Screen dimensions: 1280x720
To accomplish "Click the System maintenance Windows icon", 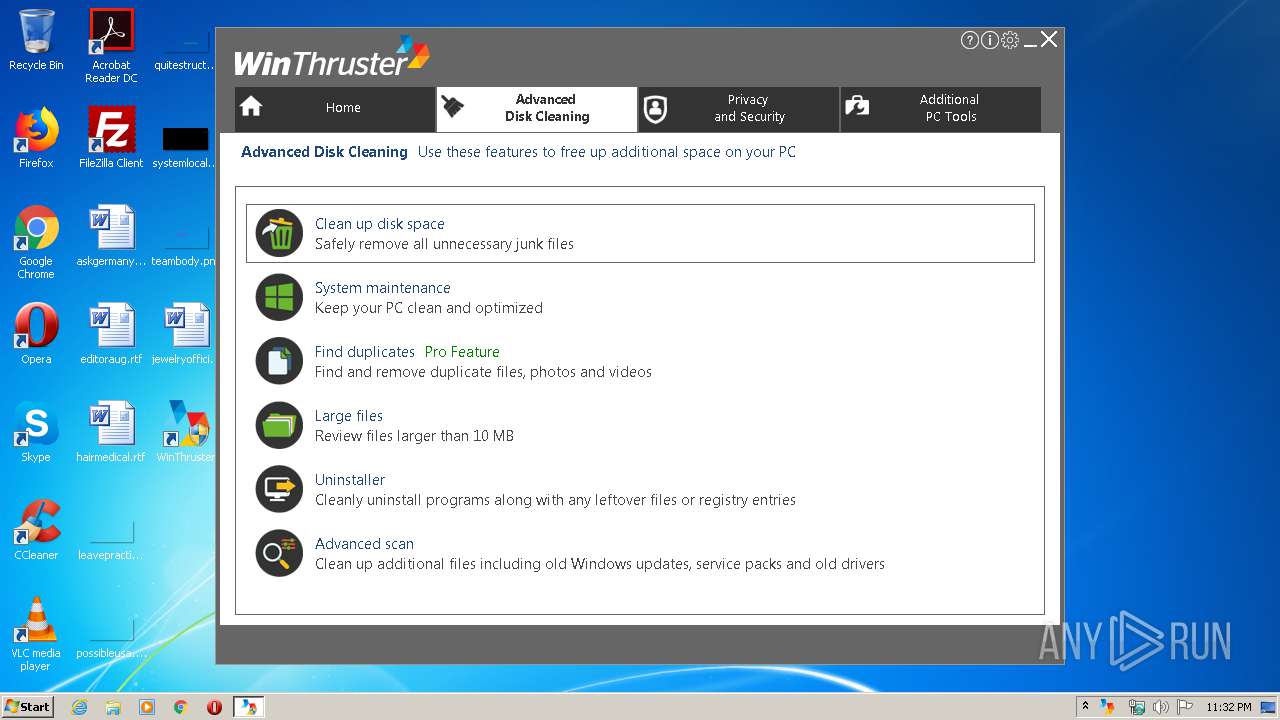I will tap(279, 298).
